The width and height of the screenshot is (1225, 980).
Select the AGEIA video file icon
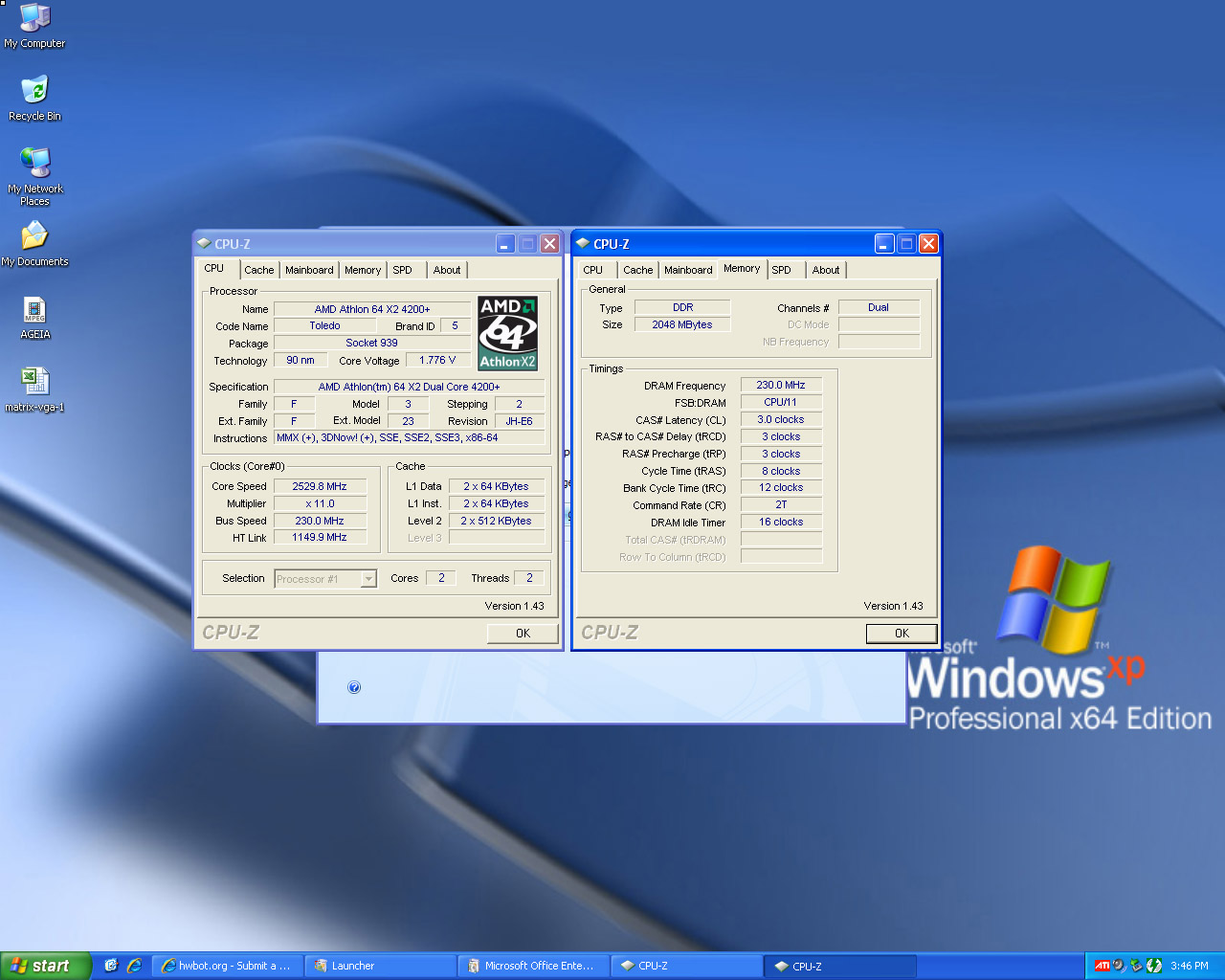click(34, 318)
